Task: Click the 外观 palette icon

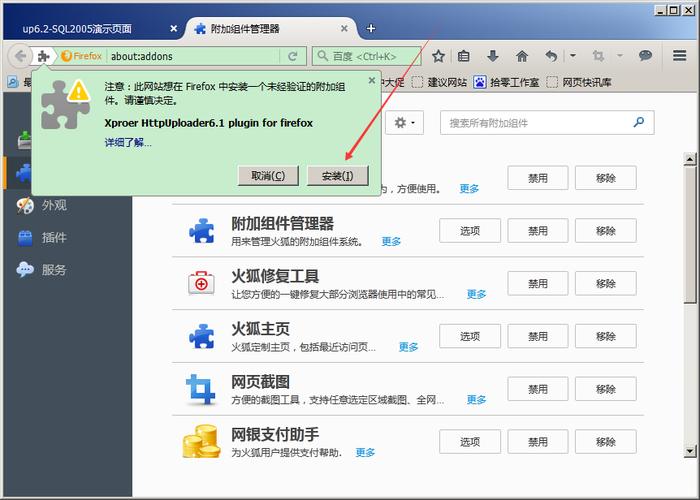Action: [x=25, y=205]
